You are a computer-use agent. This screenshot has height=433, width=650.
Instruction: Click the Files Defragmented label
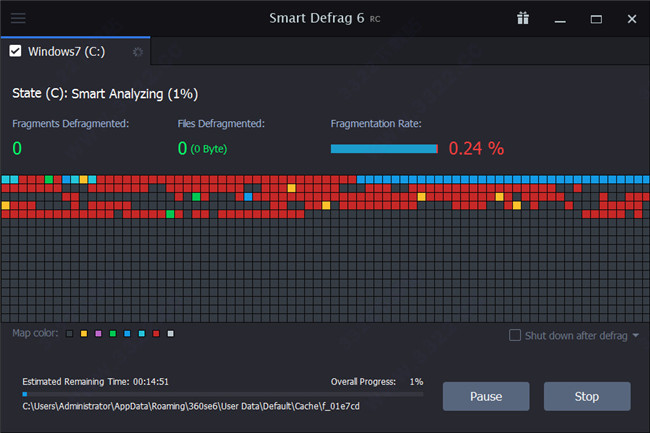(221, 123)
